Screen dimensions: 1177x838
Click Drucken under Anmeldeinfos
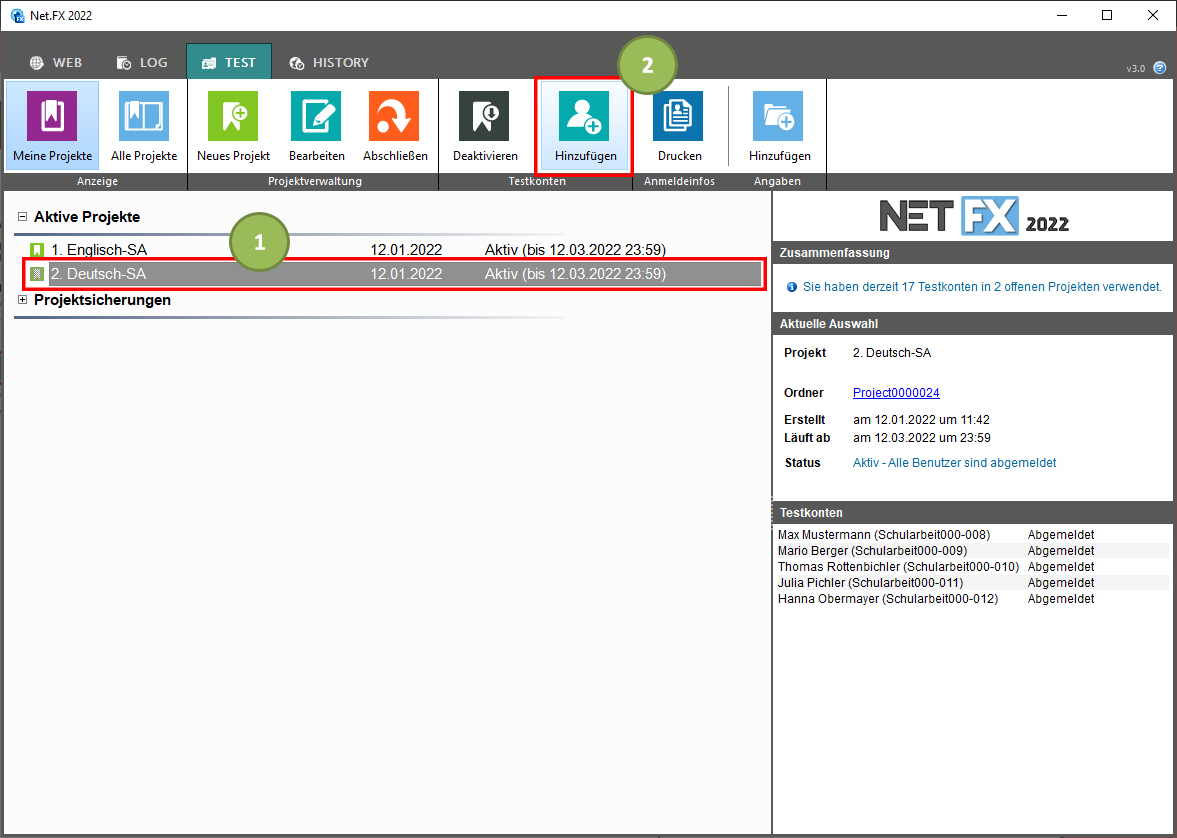679,125
